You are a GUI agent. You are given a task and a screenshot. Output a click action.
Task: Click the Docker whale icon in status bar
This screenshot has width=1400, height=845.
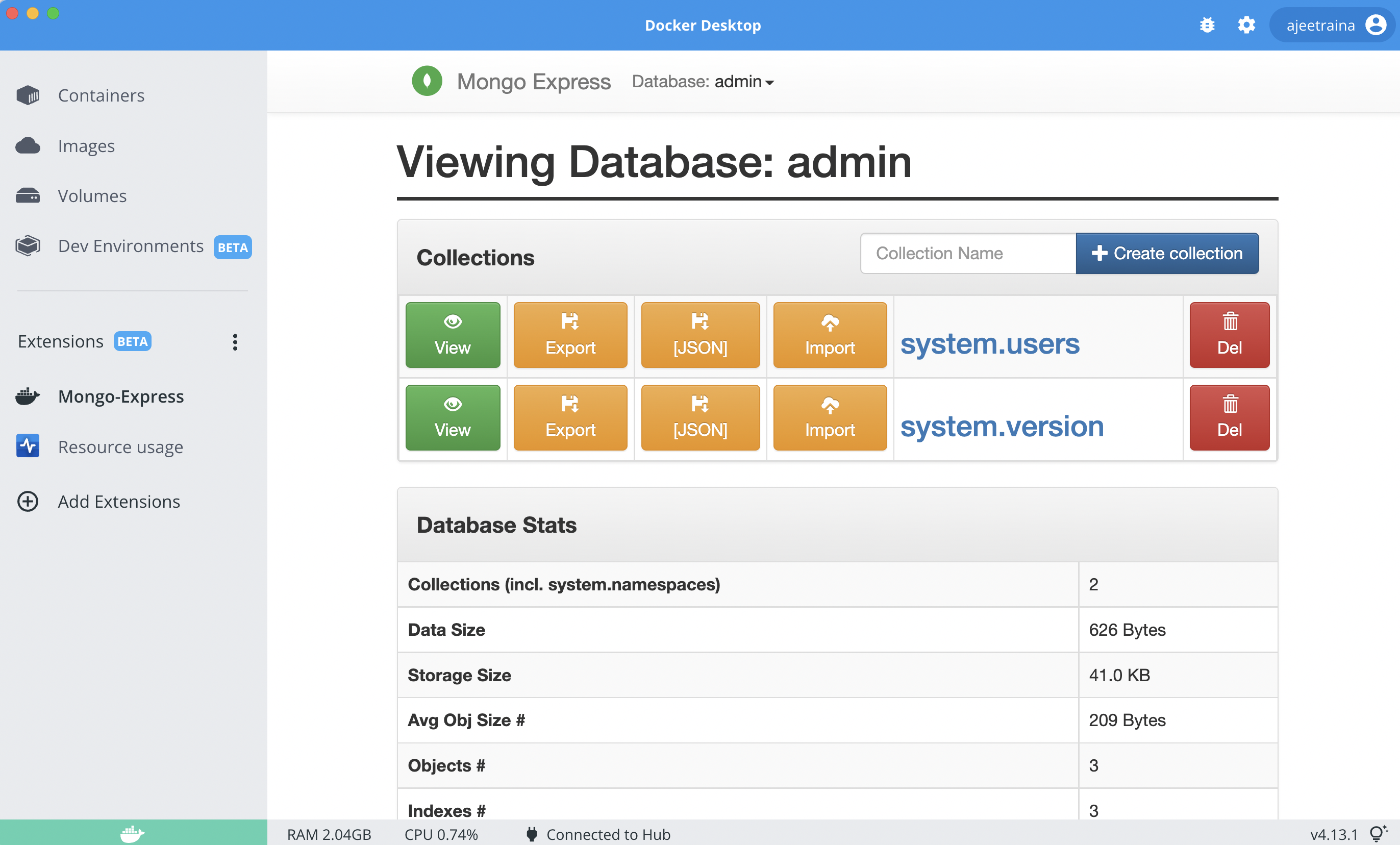coord(132,834)
